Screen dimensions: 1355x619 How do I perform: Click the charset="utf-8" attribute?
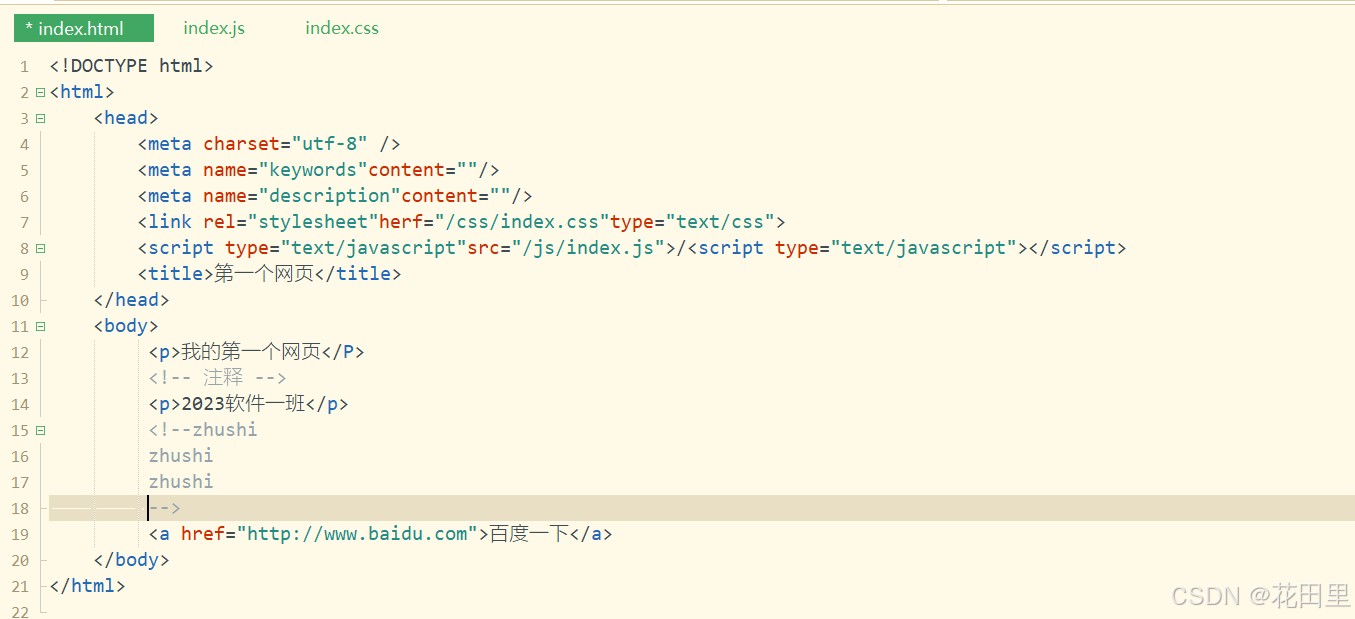point(286,144)
